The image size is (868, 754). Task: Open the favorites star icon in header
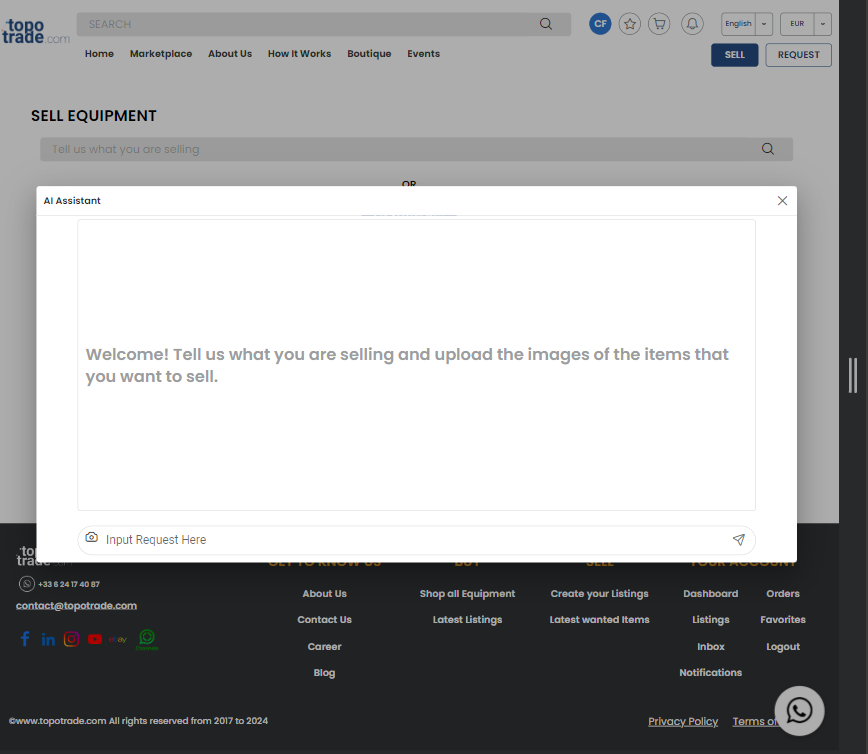point(629,24)
